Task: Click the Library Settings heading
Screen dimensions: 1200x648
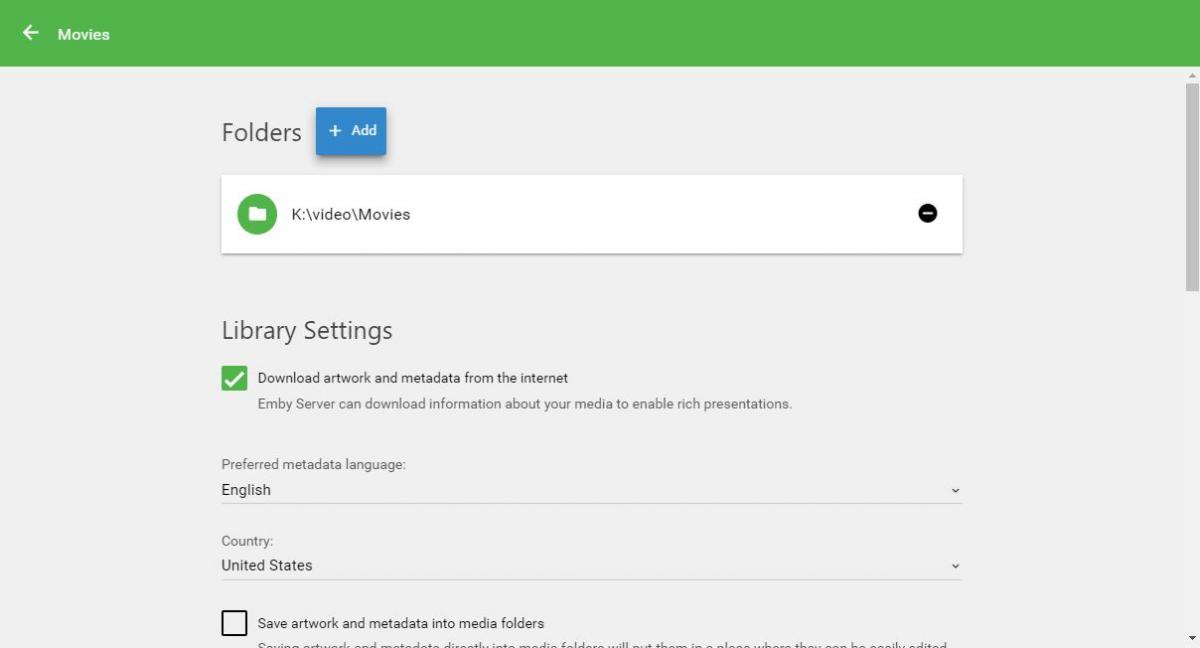Action: pyautogui.click(x=307, y=331)
